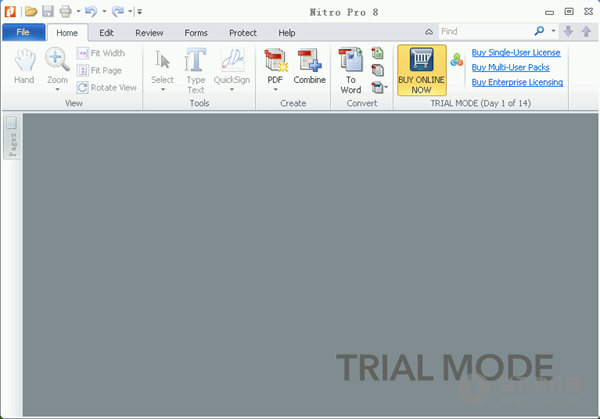Collapse the ribbon with the caret icon
The image size is (600, 419).
point(429,32)
